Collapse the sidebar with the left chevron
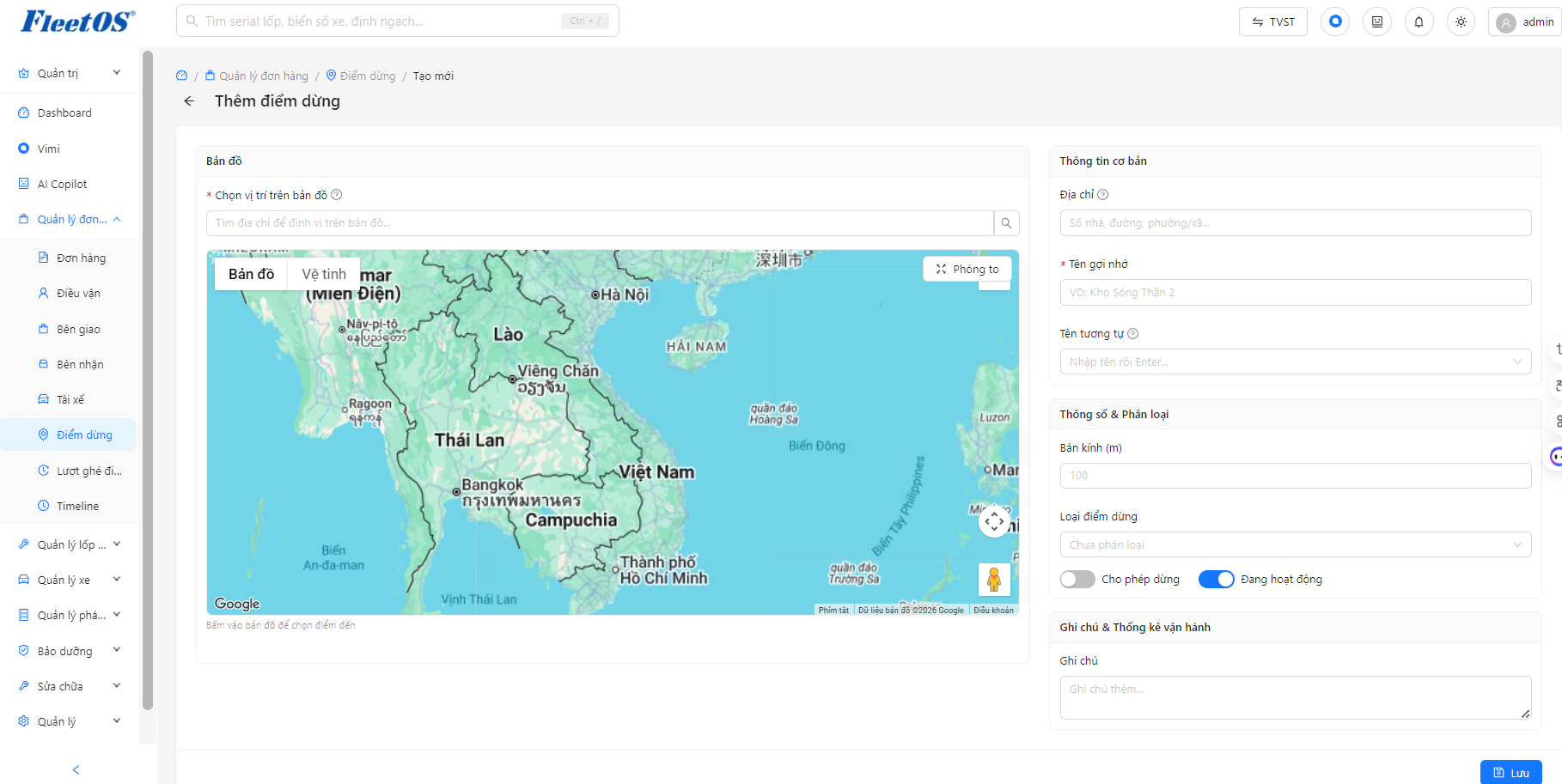 76,769
